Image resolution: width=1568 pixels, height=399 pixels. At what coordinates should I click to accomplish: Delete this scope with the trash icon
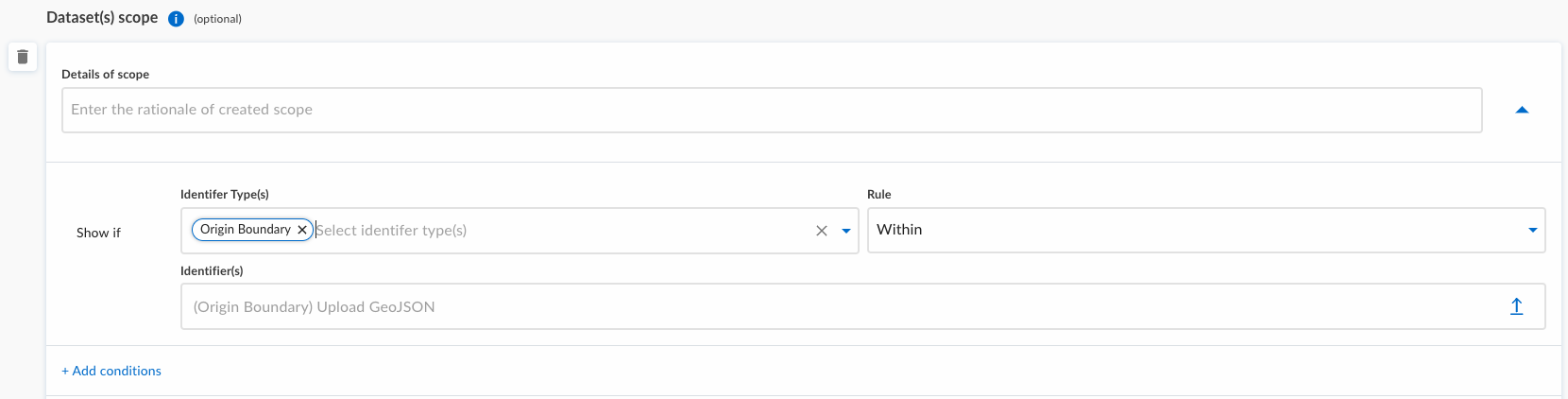point(23,57)
